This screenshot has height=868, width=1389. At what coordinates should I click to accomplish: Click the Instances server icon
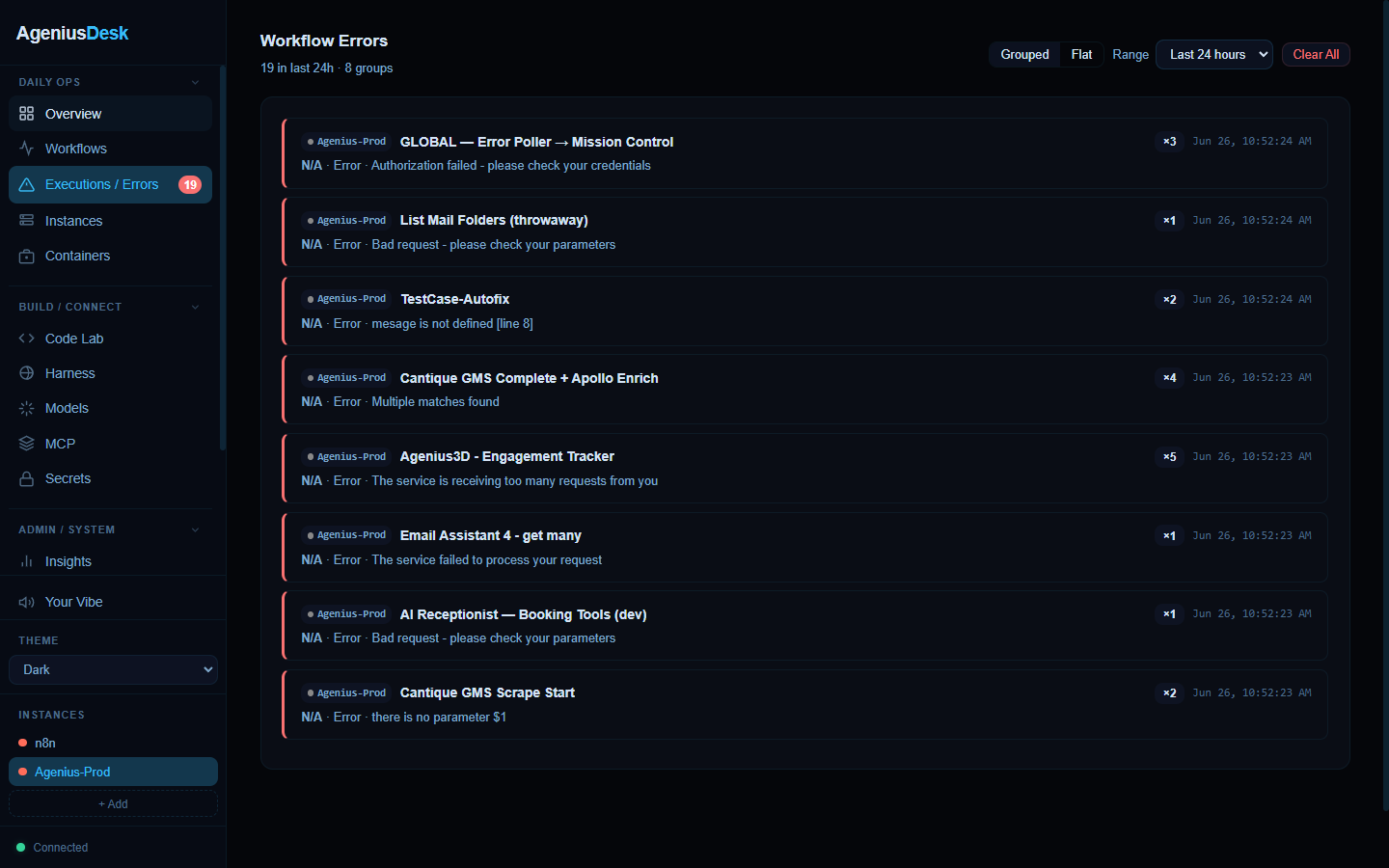(x=26, y=221)
